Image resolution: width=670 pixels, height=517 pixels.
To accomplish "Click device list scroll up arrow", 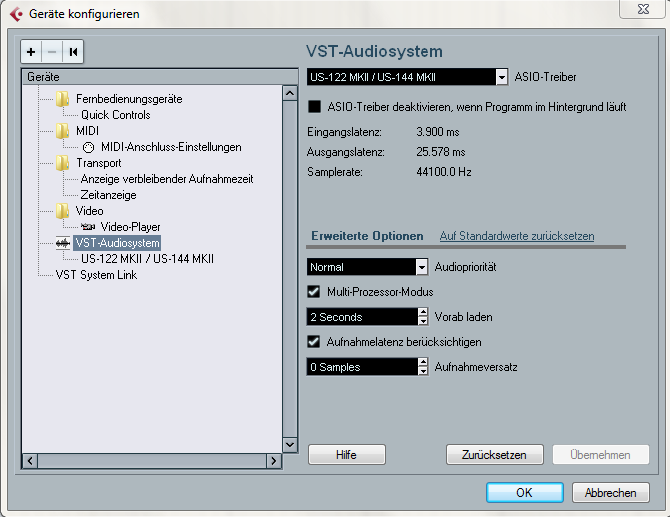I will (x=290, y=93).
